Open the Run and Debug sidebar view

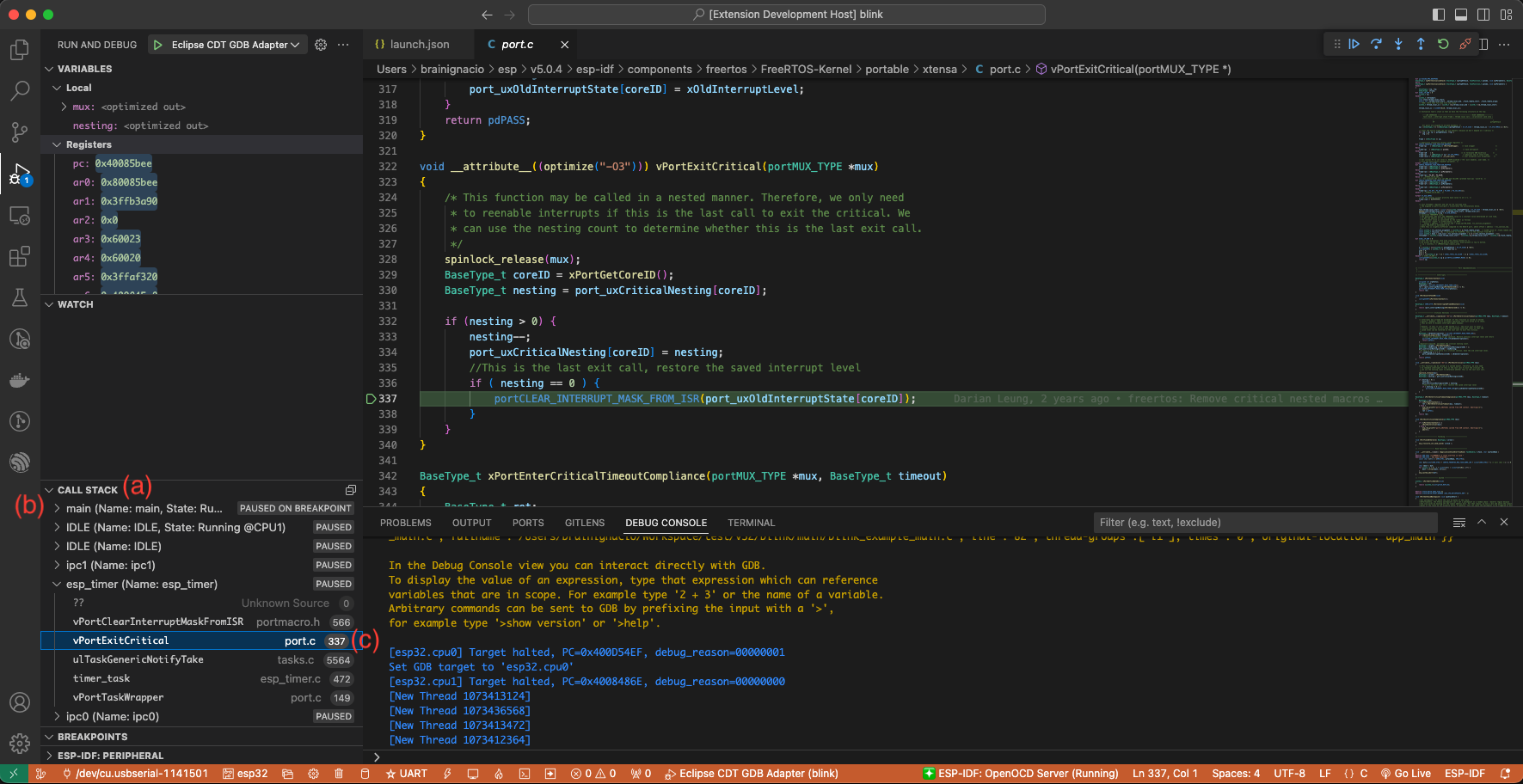click(x=19, y=174)
